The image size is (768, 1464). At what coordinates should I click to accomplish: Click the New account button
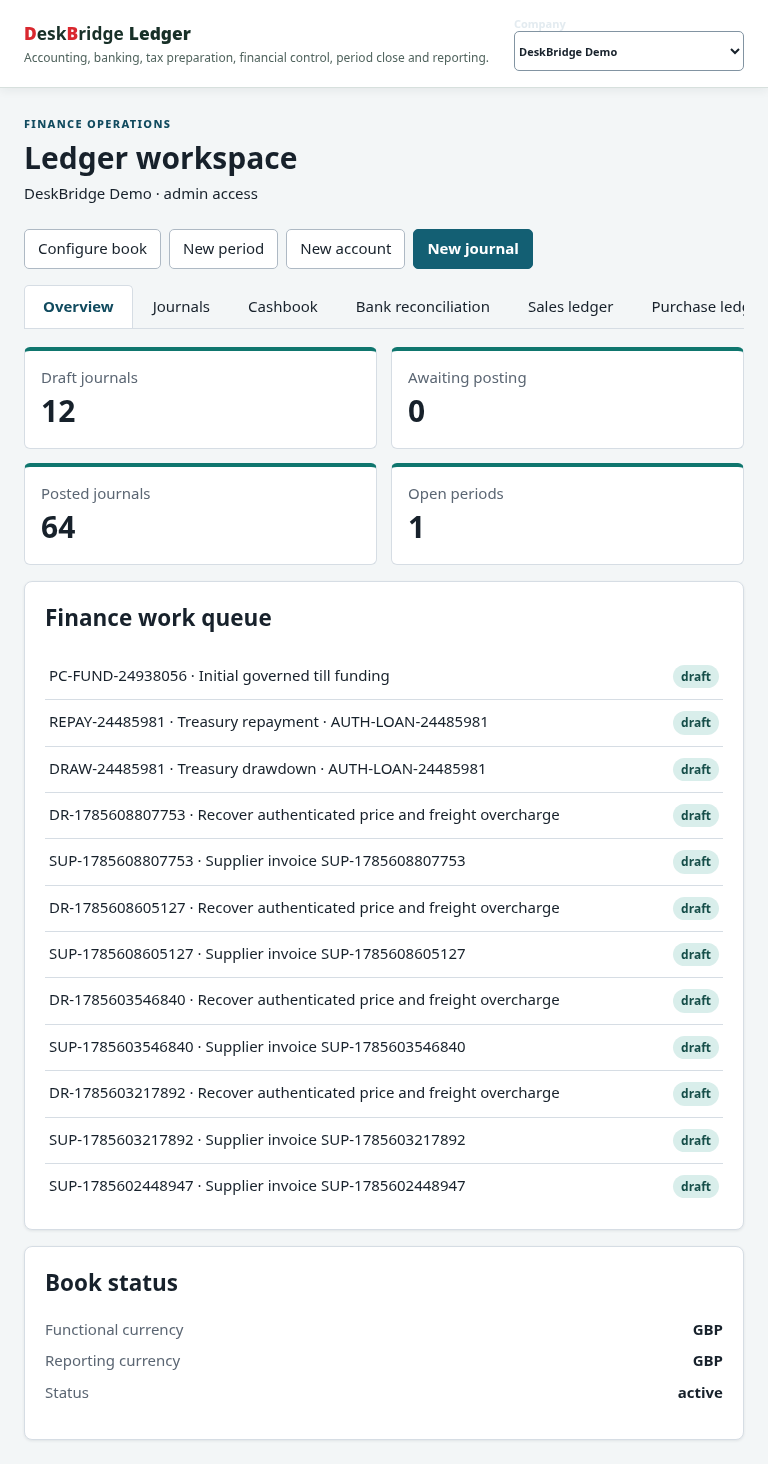tap(345, 249)
